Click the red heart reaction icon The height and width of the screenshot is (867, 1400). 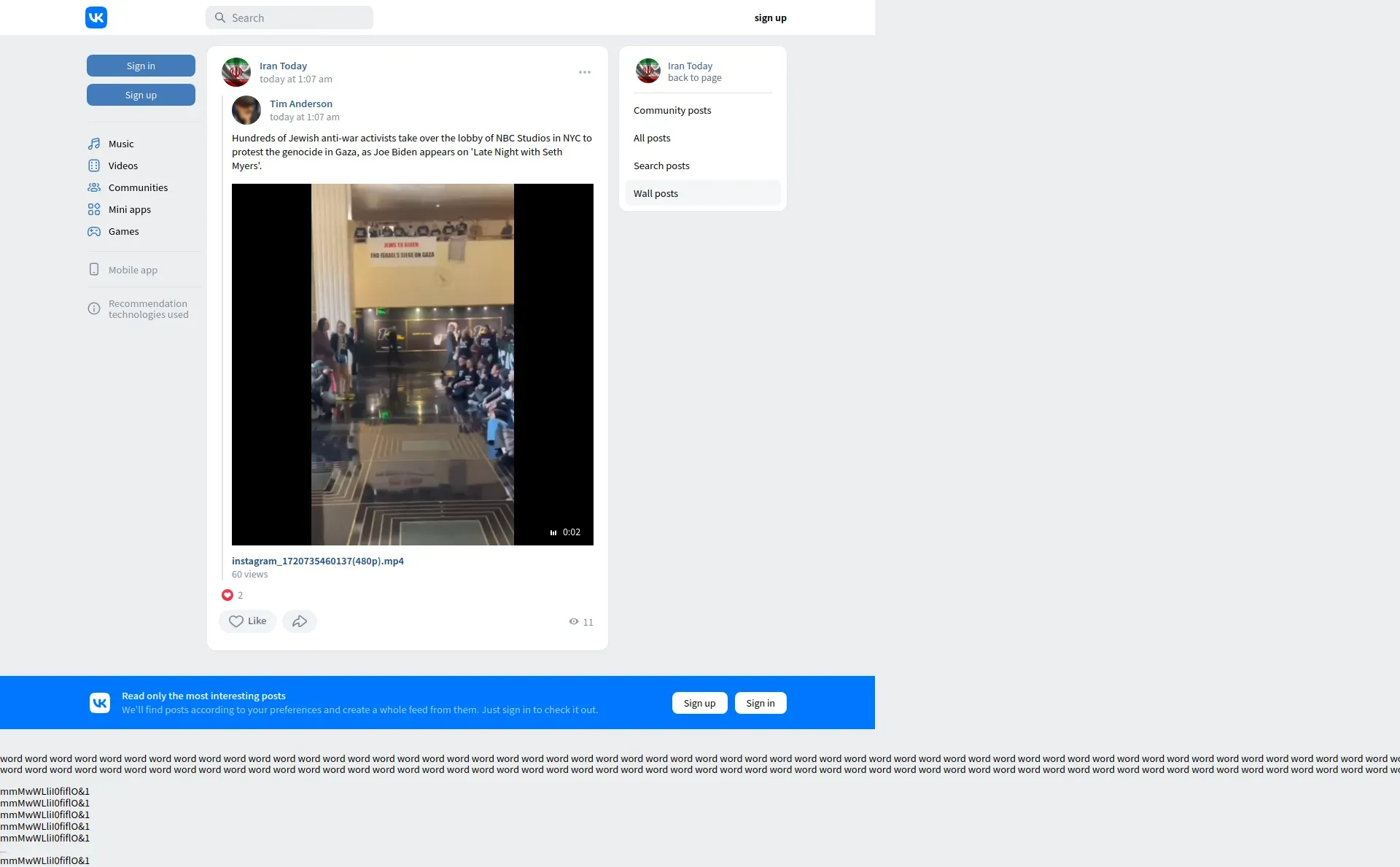[x=227, y=595]
